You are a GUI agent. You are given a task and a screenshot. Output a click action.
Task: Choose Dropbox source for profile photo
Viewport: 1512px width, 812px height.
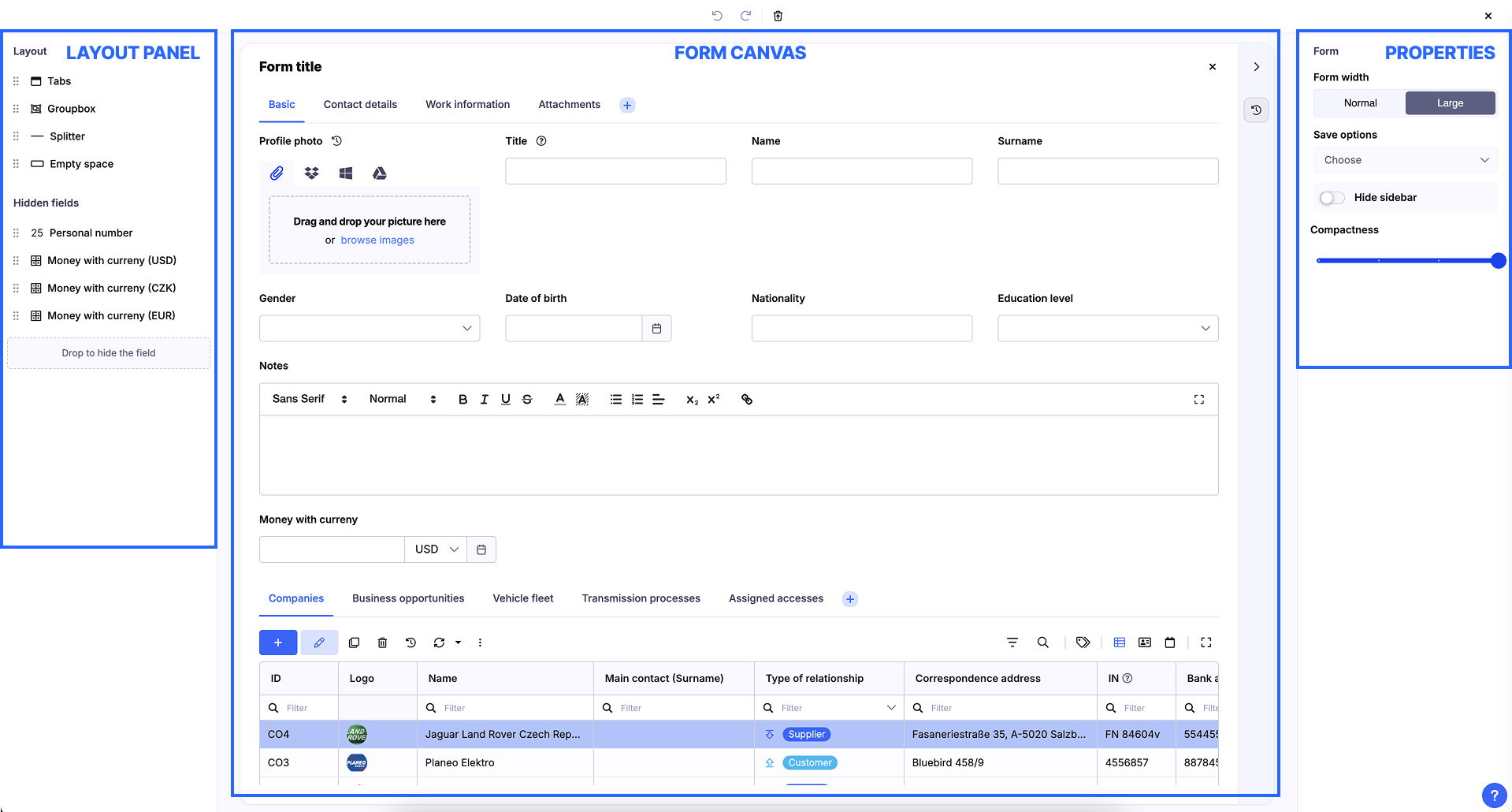pyautogui.click(x=312, y=173)
